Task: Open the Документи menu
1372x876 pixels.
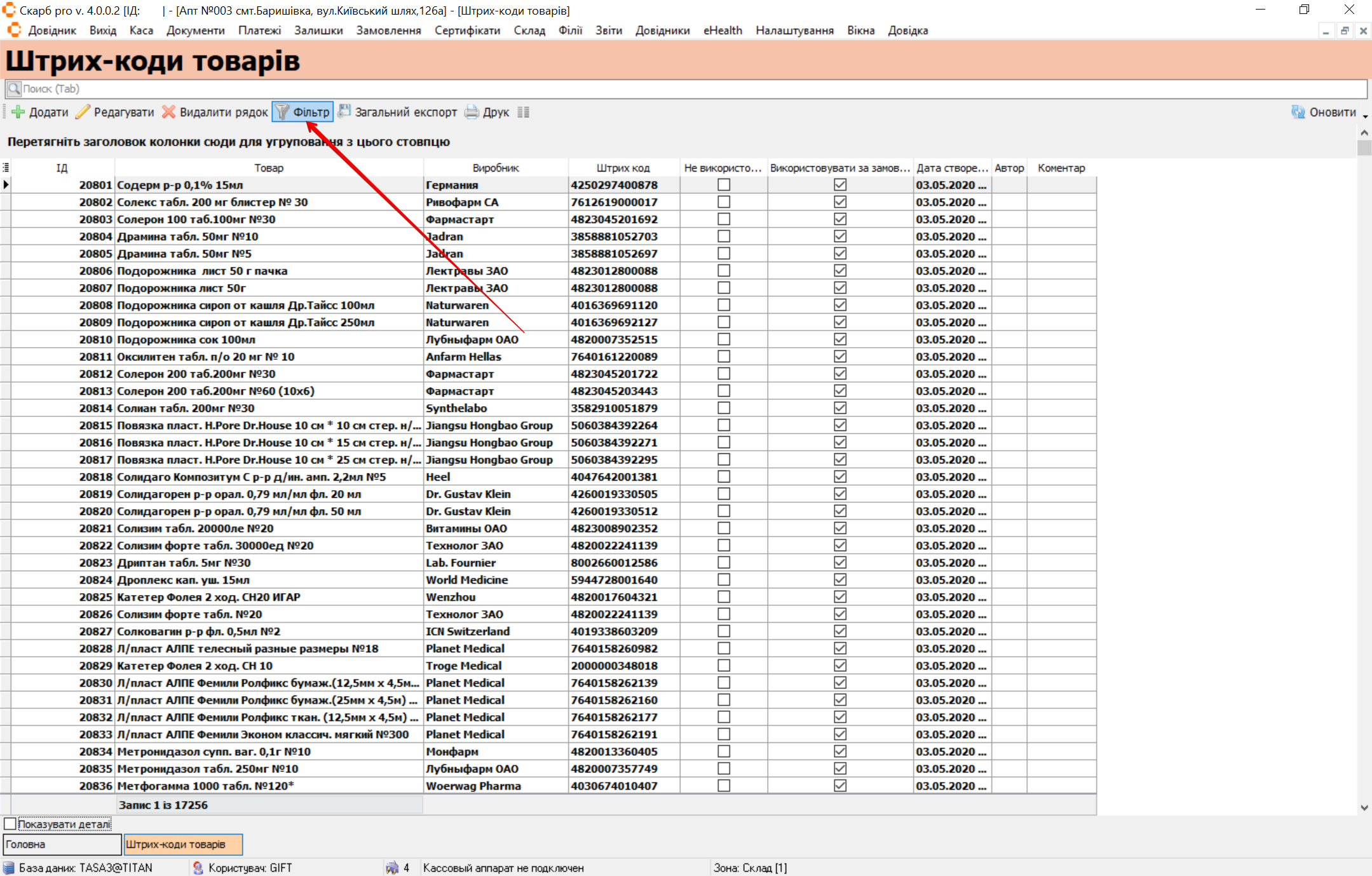Action: [x=195, y=31]
